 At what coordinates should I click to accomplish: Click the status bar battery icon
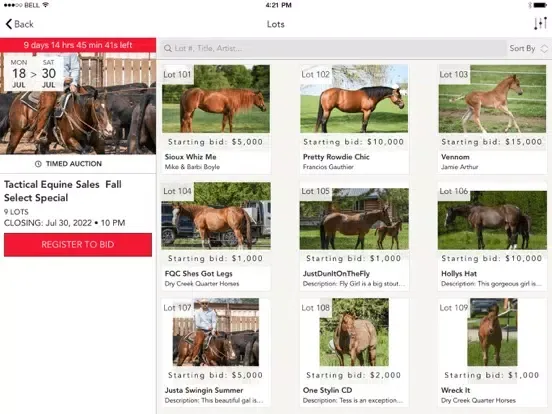click(540, 5)
